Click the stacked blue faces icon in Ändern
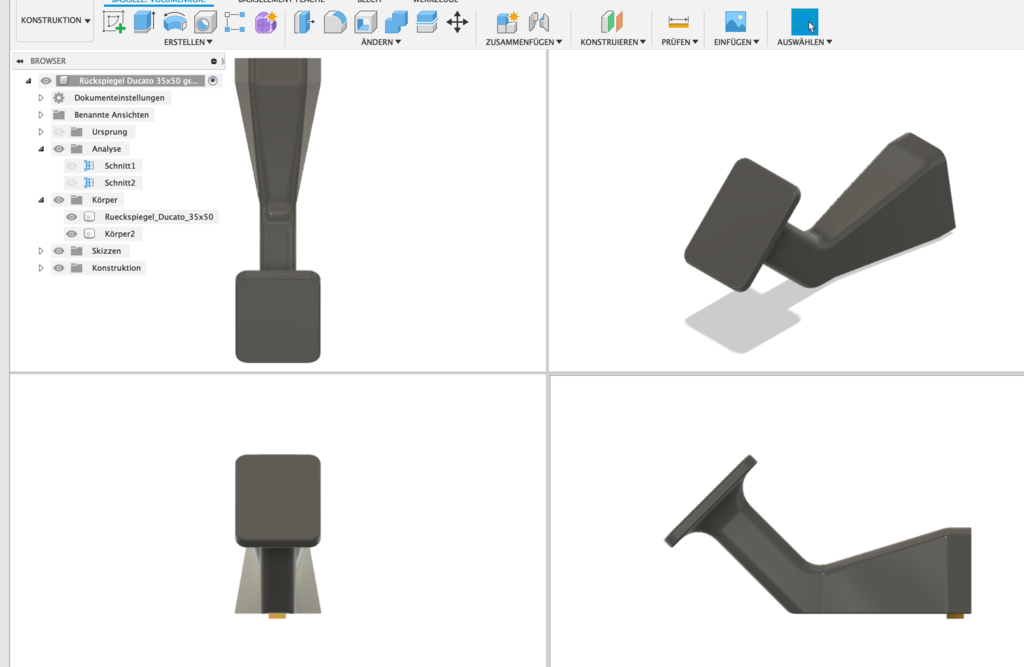 [x=426, y=22]
